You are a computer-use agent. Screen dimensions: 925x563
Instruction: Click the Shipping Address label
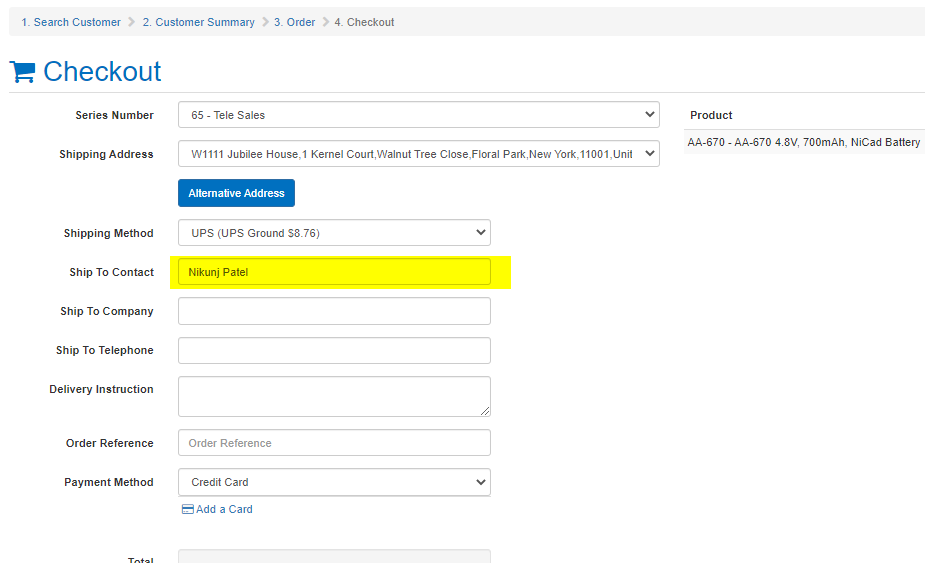tap(106, 154)
